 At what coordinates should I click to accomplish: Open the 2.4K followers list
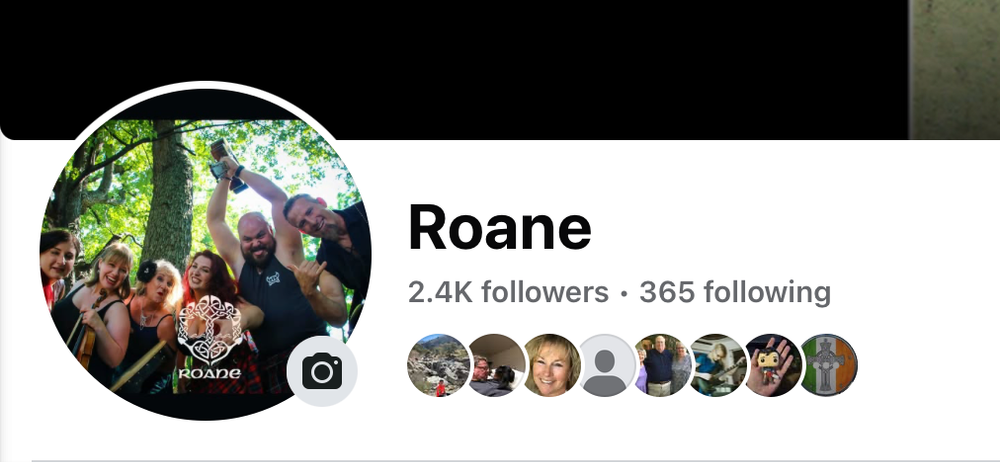tap(508, 292)
